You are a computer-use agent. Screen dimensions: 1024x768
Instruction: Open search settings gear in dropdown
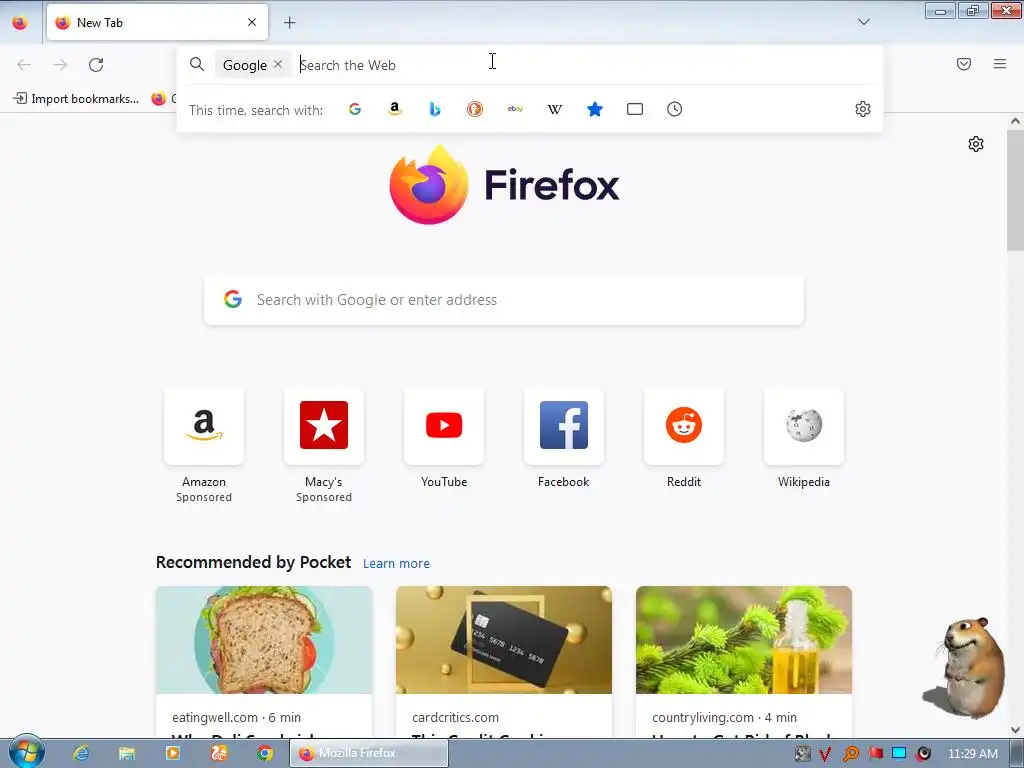click(863, 109)
